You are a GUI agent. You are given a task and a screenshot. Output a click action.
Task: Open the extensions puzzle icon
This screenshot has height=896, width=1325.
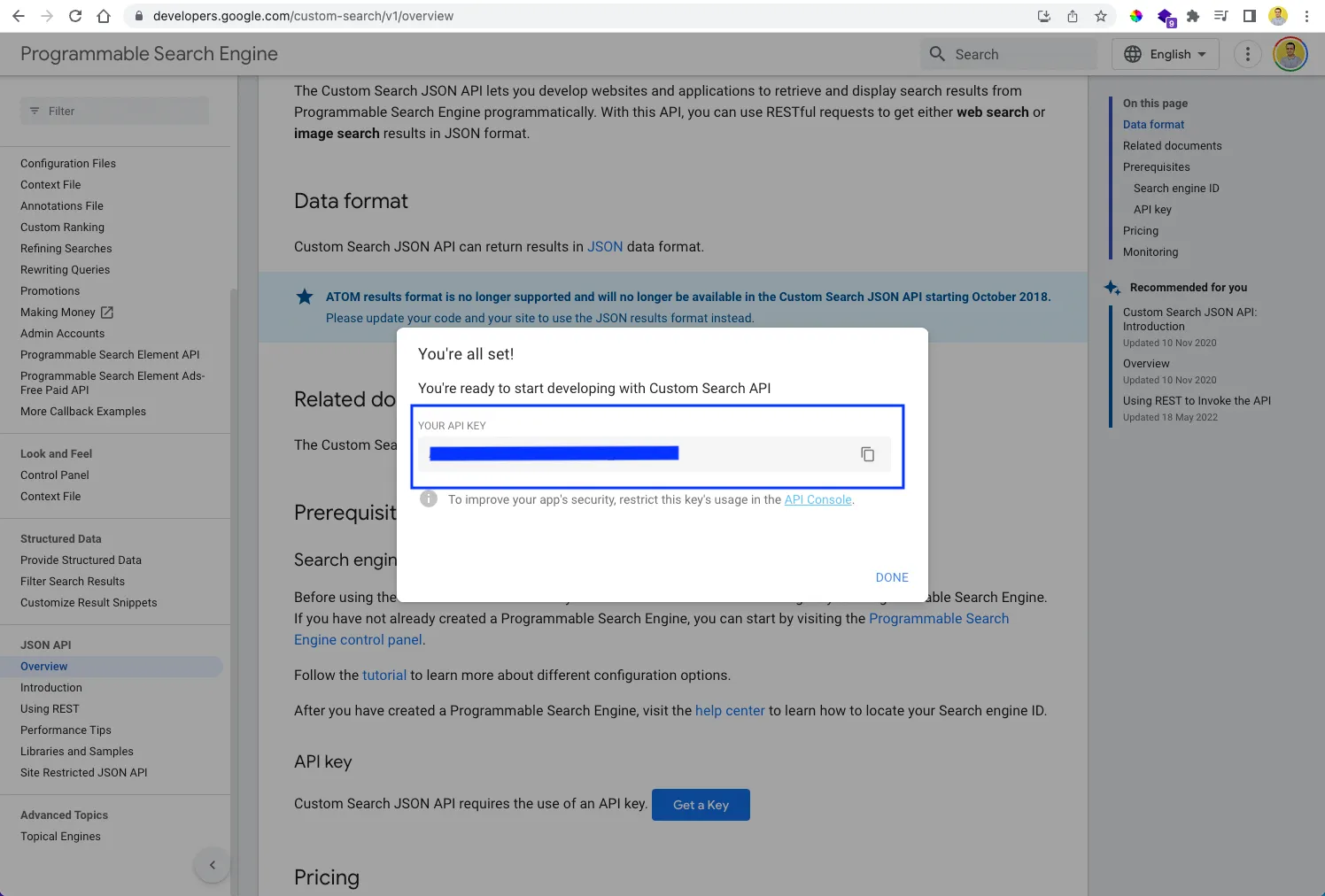click(x=1192, y=16)
